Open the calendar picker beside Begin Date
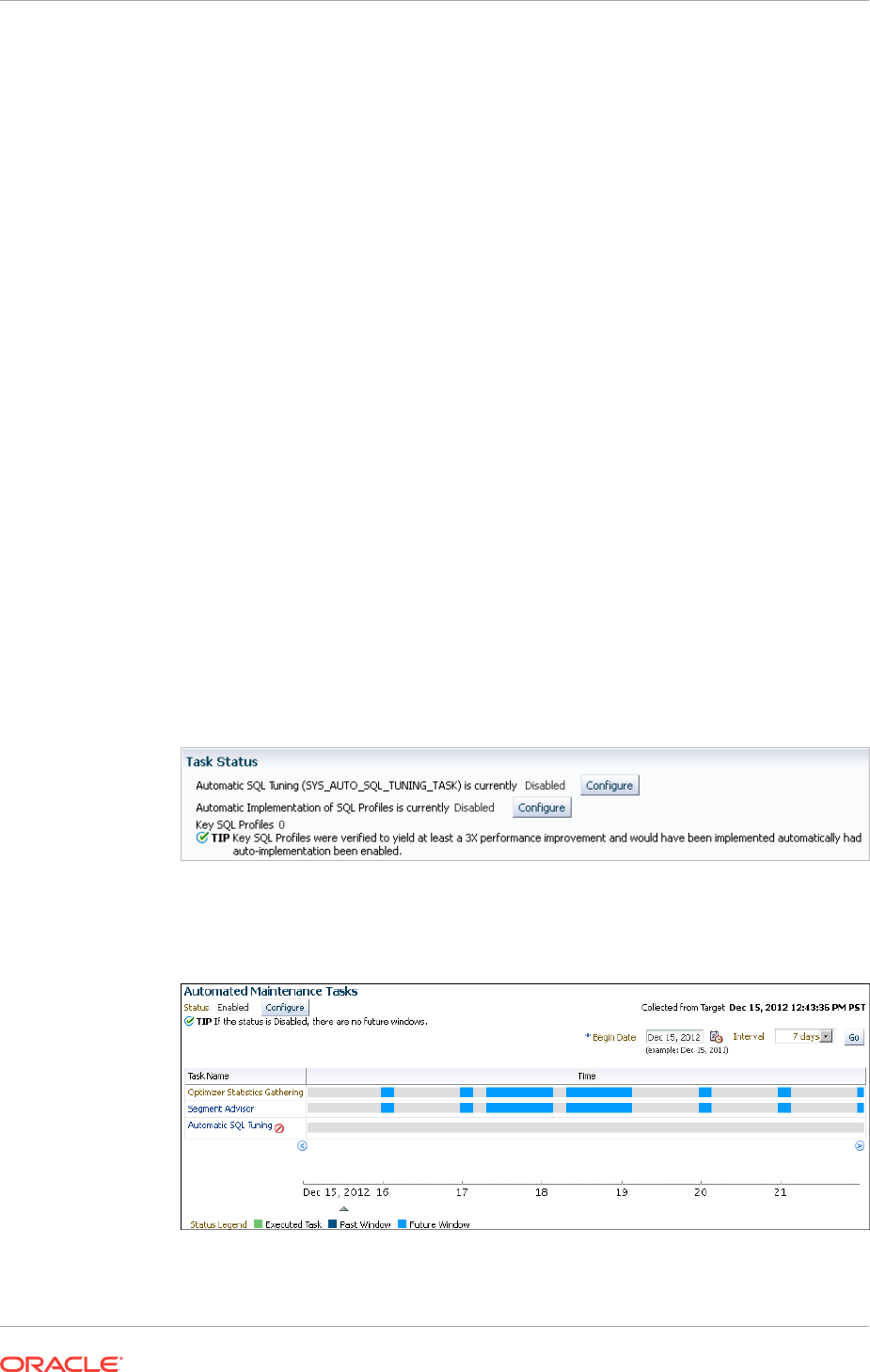The width and height of the screenshot is (870, 1372). pyautogui.click(x=716, y=1037)
